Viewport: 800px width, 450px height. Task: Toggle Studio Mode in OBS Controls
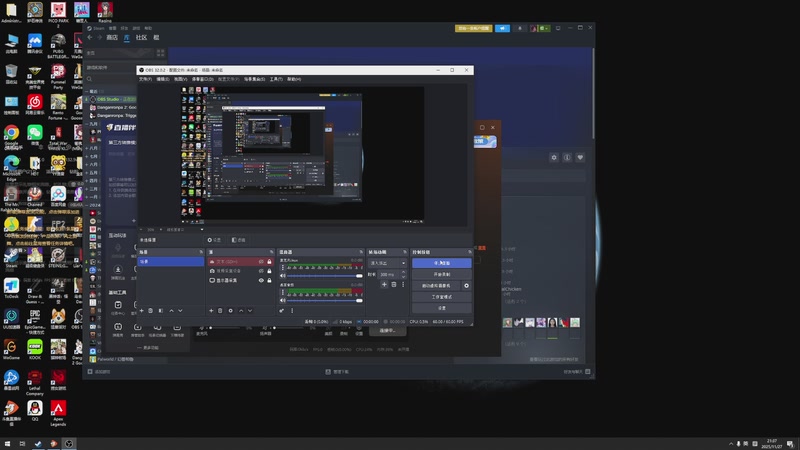(442, 297)
